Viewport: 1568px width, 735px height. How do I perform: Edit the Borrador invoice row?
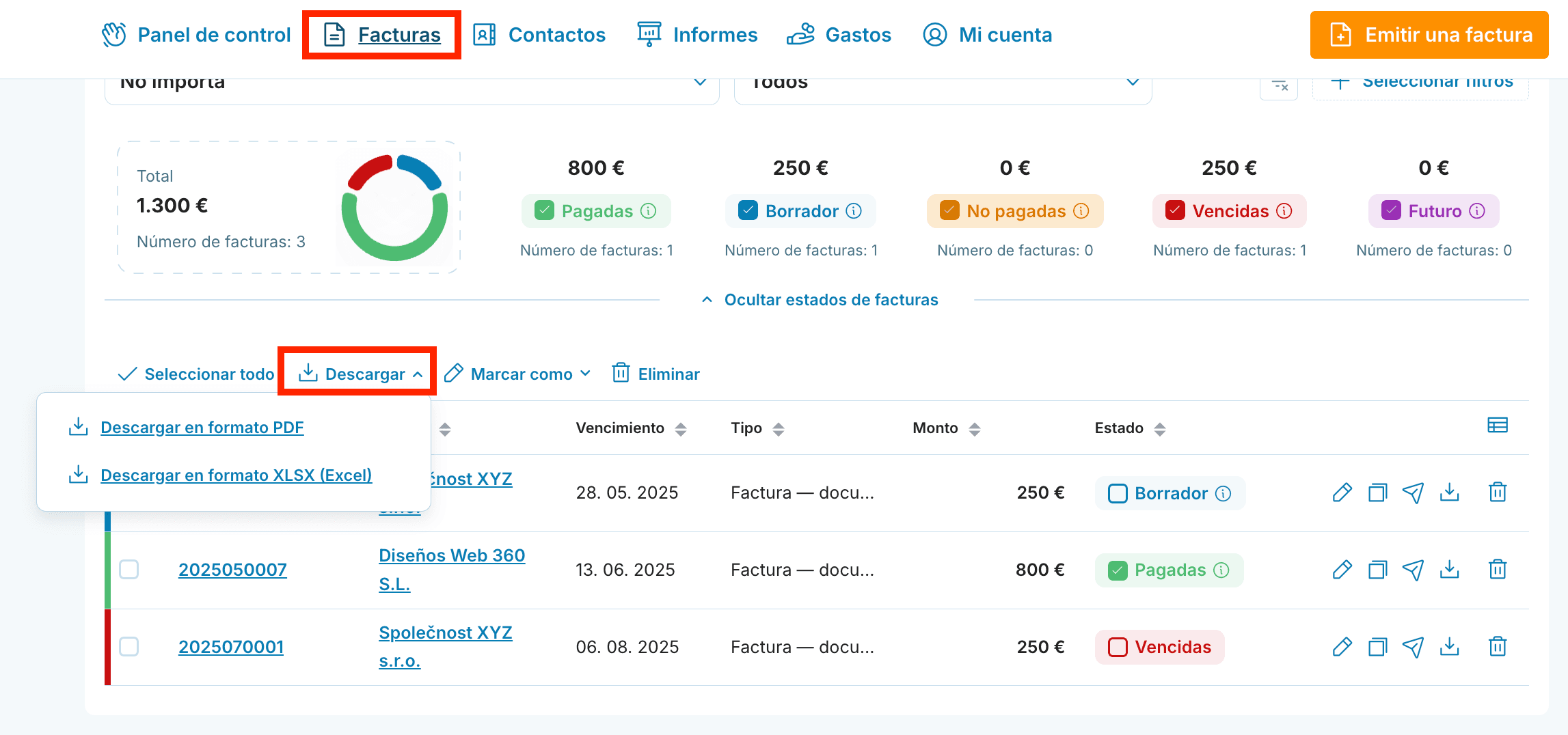[x=1342, y=493]
